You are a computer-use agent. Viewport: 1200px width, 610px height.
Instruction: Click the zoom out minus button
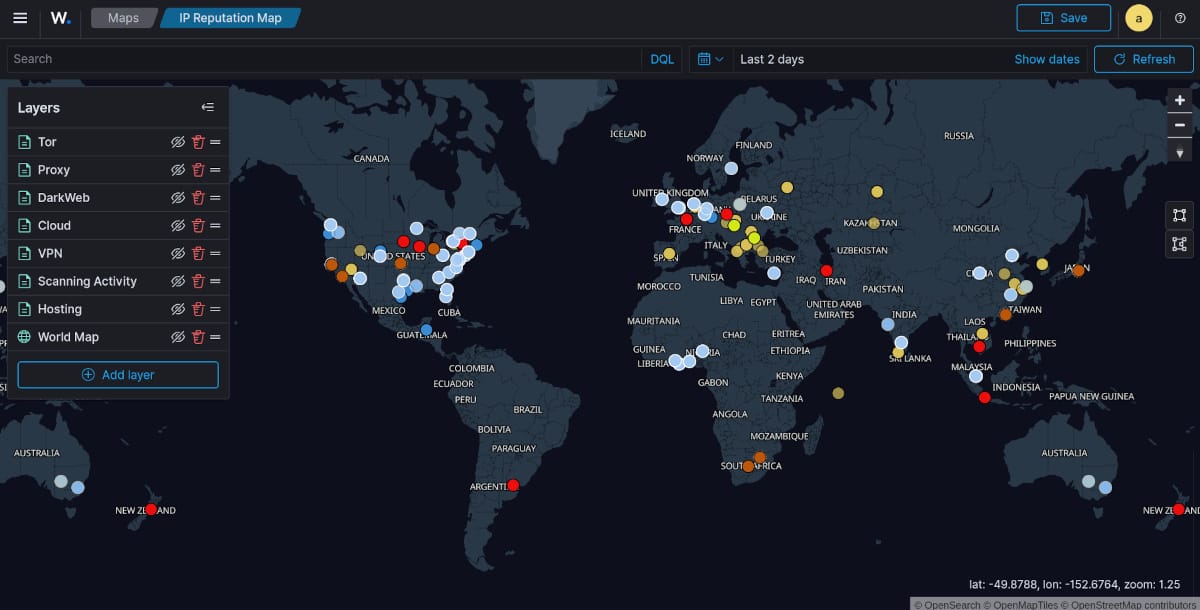[x=1180, y=125]
